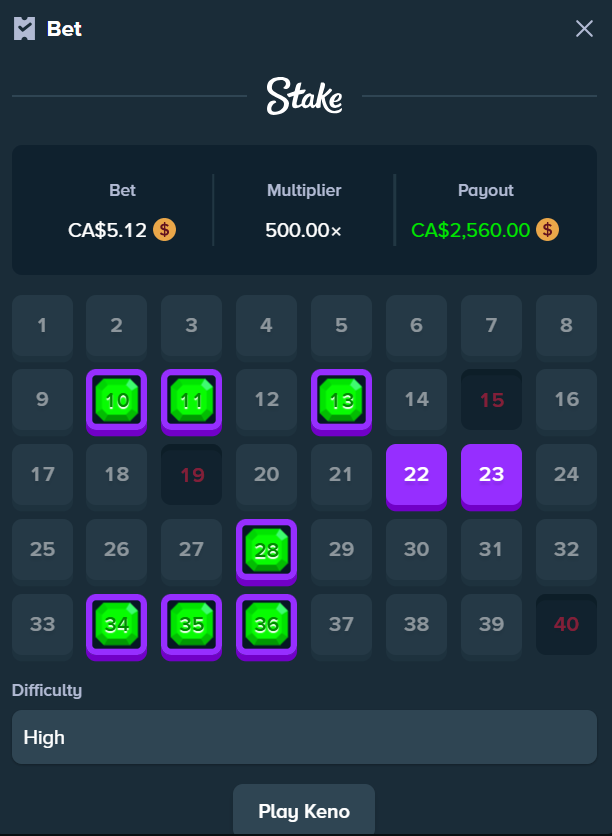
Task: Pick the dark number 40 tile
Action: 566,624
